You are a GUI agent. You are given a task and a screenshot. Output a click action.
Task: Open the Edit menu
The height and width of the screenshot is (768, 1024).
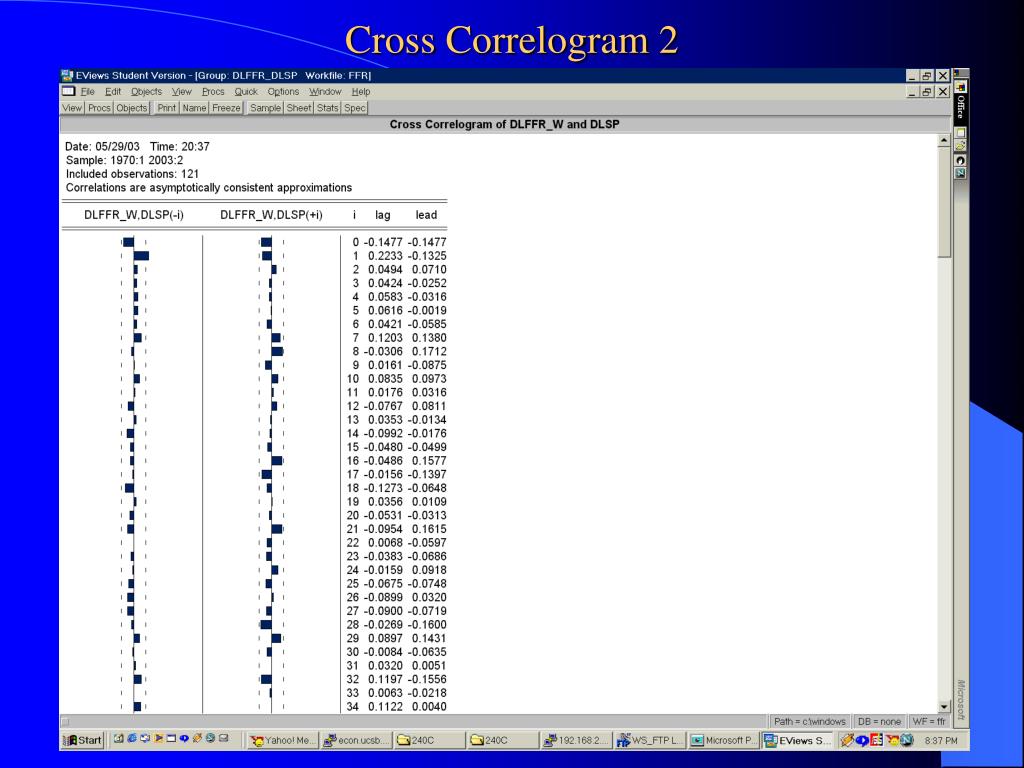(x=113, y=92)
